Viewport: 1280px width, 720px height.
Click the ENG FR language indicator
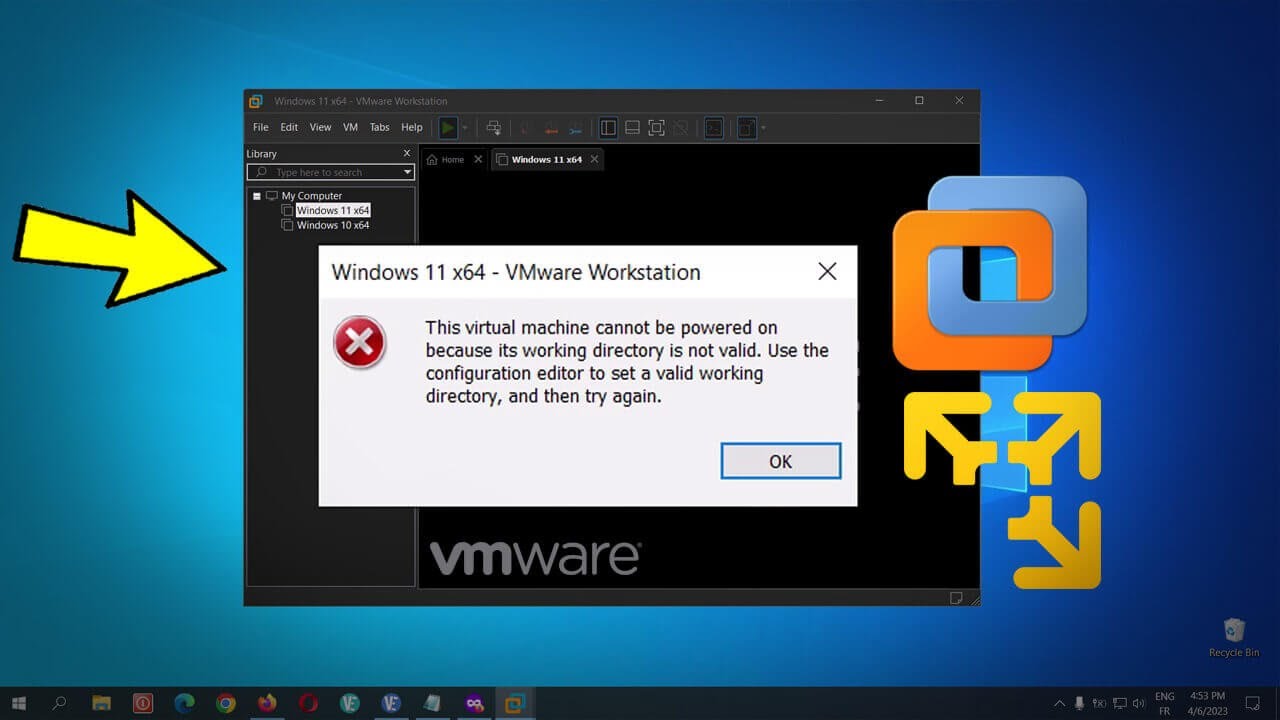point(1164,703)
